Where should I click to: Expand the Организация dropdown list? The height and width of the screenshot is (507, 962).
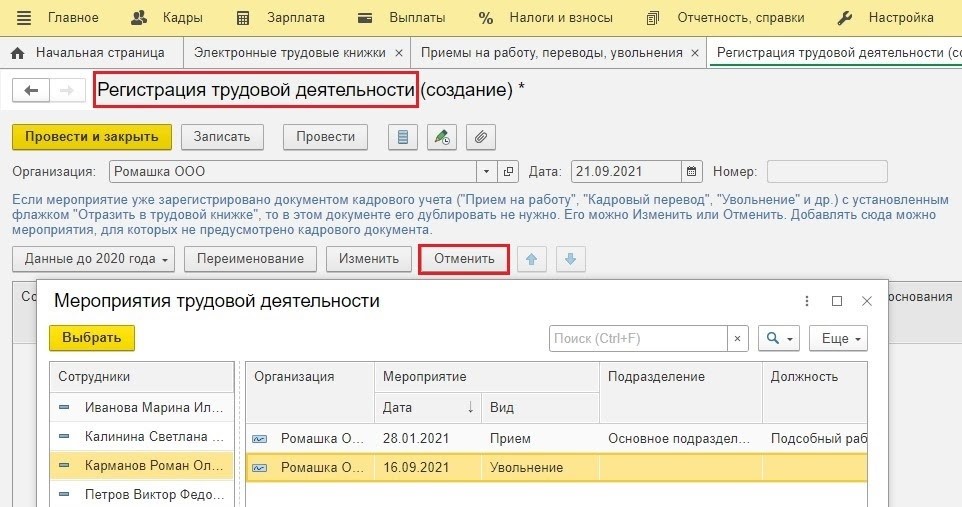[x=486, y=171]
